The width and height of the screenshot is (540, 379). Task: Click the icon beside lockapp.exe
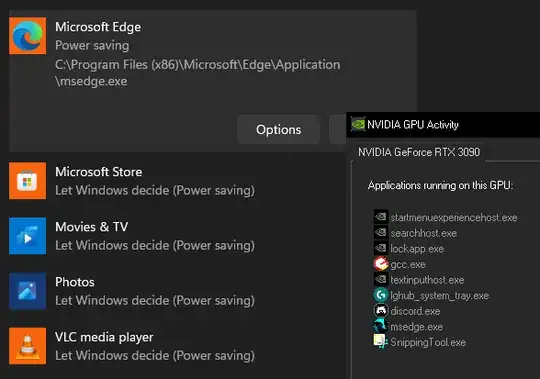point(381,248)
